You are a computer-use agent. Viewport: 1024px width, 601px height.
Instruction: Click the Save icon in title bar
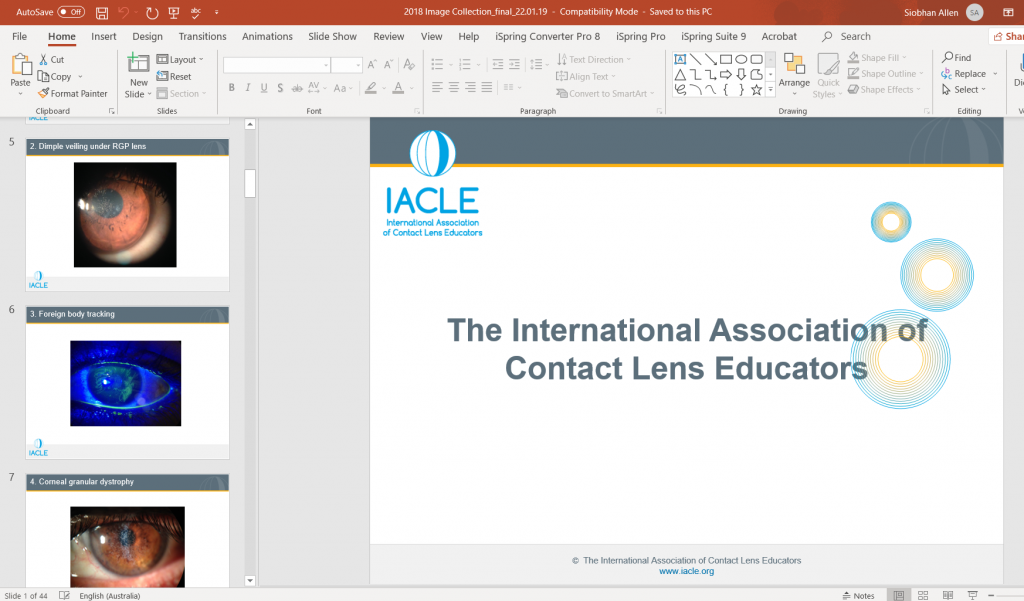click(x=102, y=12)
